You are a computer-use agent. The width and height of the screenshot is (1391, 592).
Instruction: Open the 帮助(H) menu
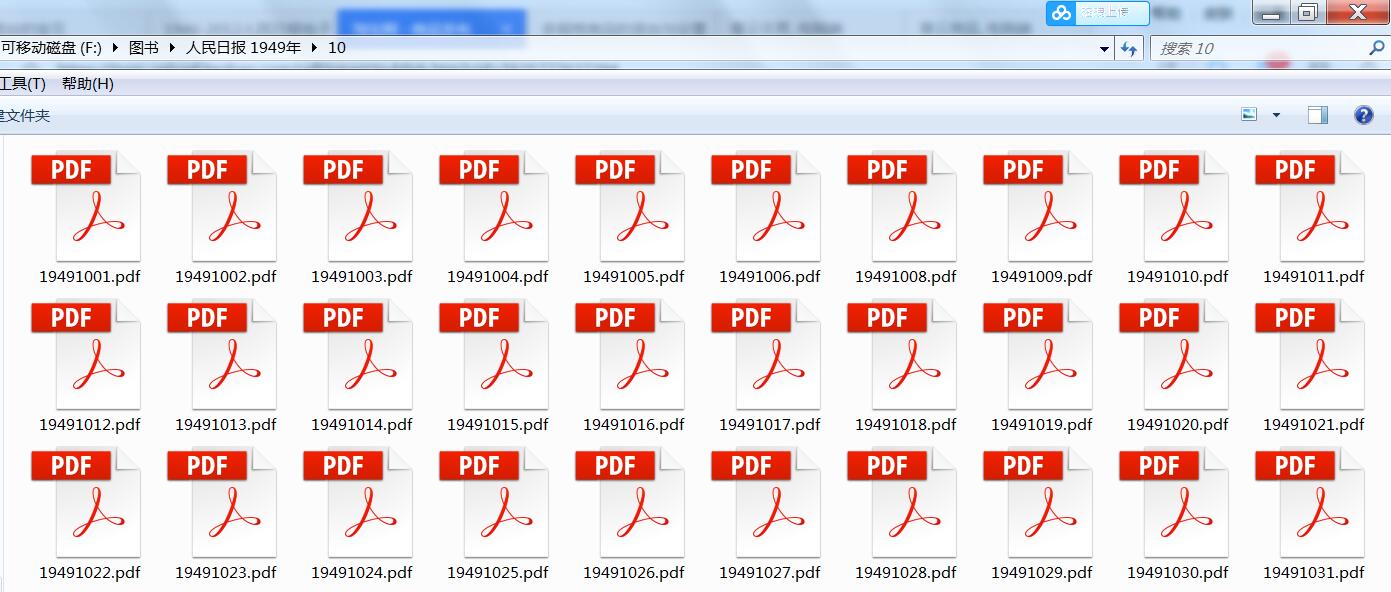88,84
